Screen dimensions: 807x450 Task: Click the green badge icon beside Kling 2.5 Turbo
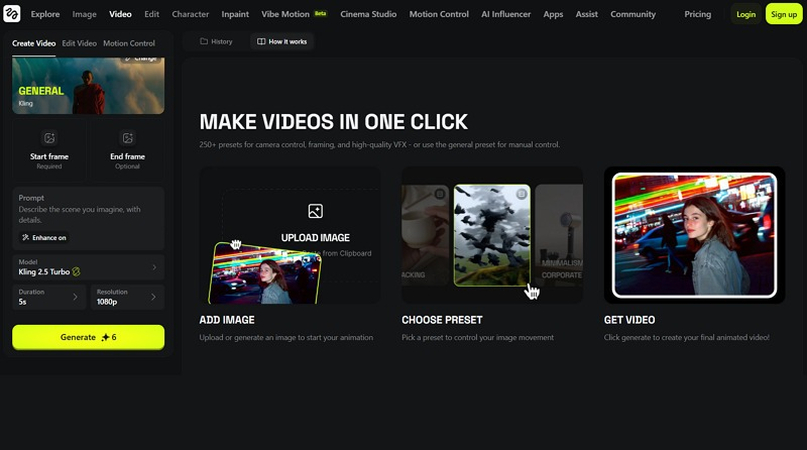[x=76, y=271]
